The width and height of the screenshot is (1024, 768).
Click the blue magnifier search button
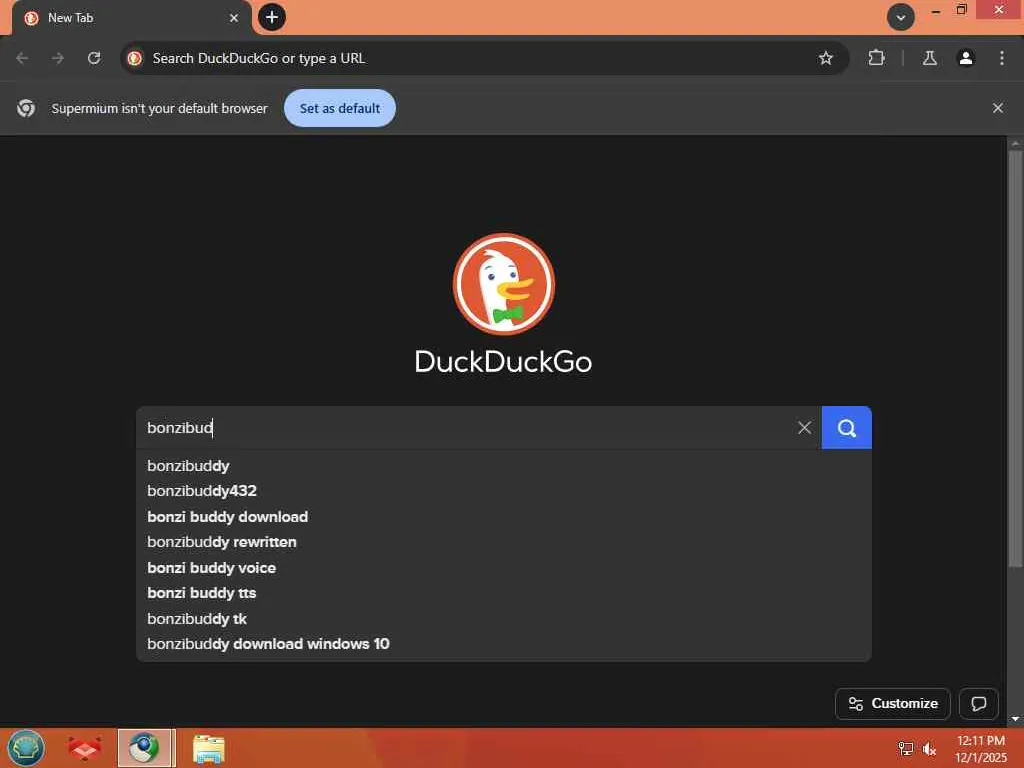click(846, 428)
